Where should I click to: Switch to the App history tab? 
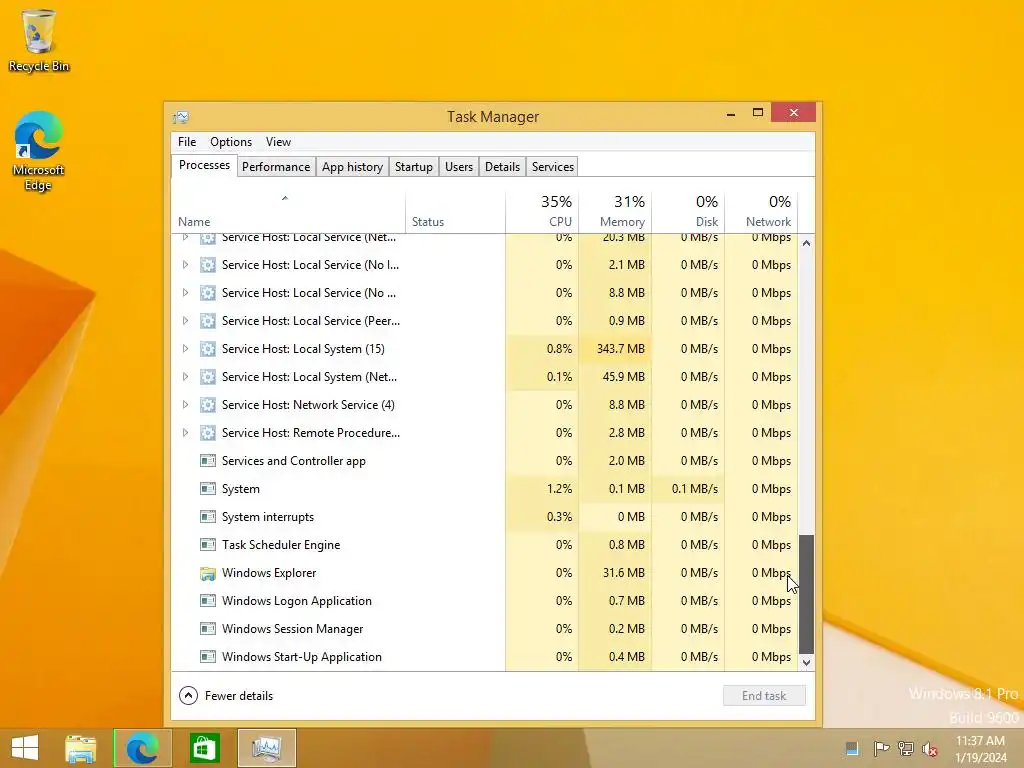pyautogui.click(x=352, y=167)
